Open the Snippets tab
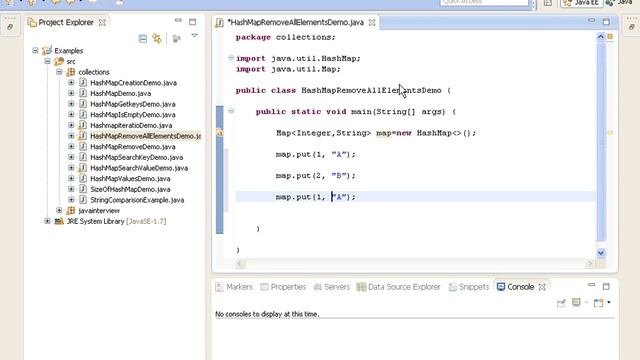Viewport: 640px width, 360px height. coord(469,287)
